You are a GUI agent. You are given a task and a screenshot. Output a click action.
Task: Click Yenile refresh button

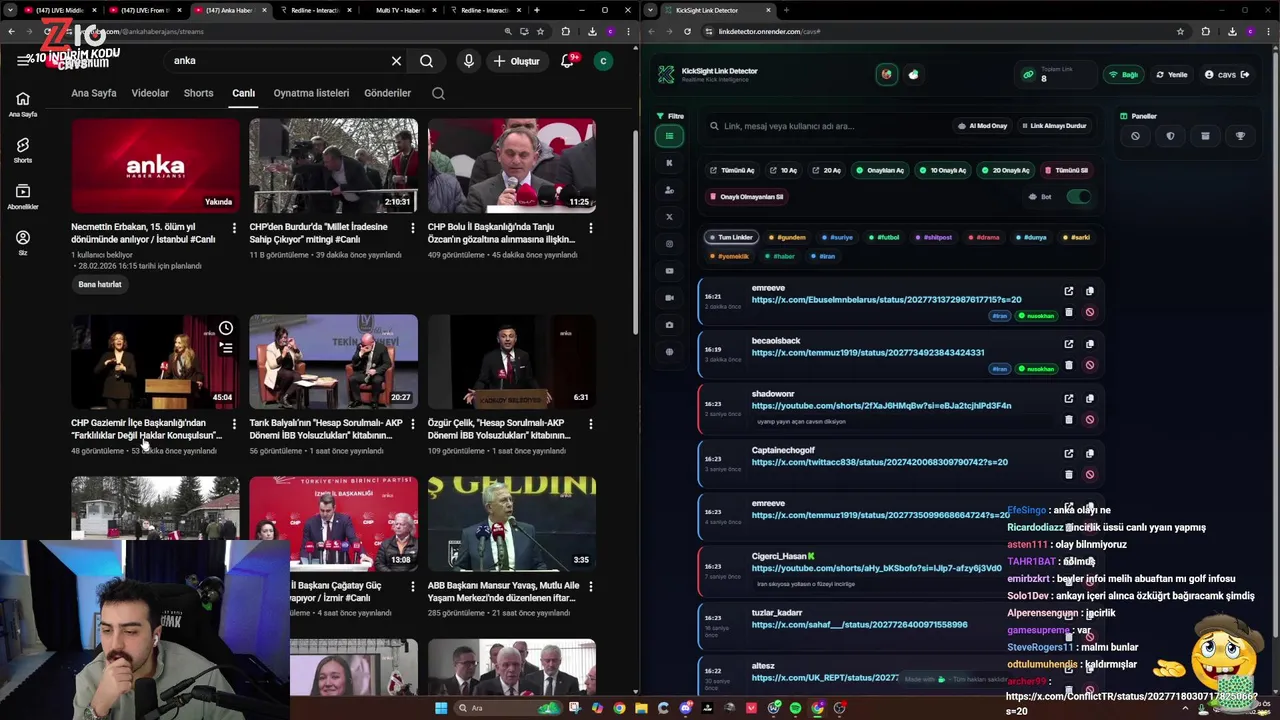[1172, 75]
